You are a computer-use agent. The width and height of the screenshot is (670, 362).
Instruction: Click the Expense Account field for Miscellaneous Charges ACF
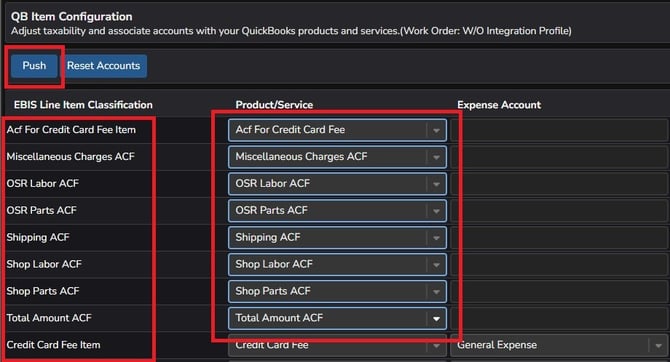559,157
